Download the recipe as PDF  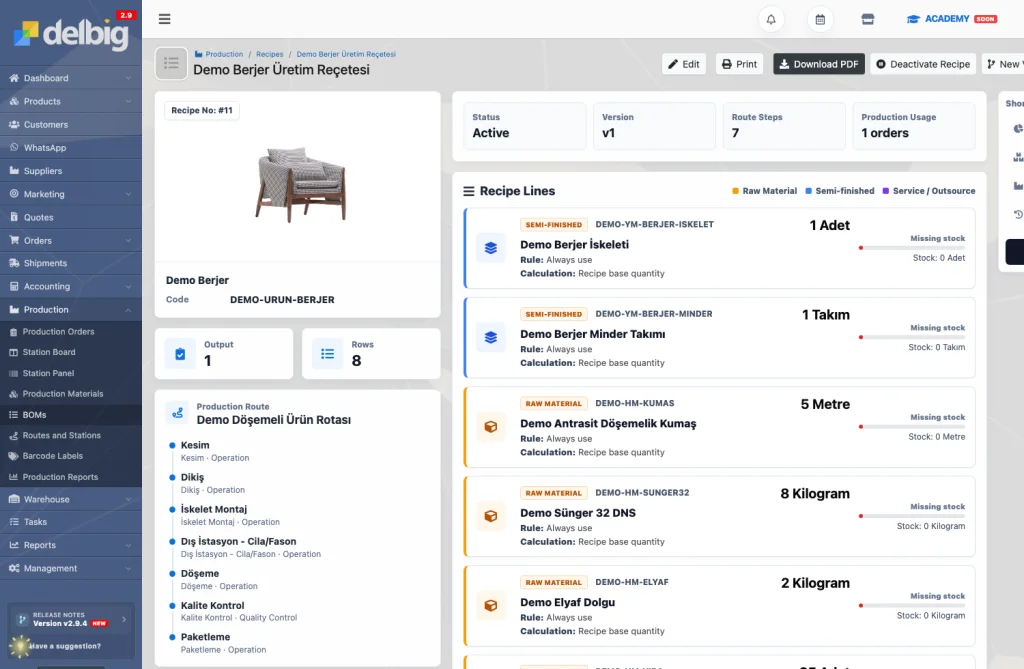pyautogui.click(x=819, y=64)
